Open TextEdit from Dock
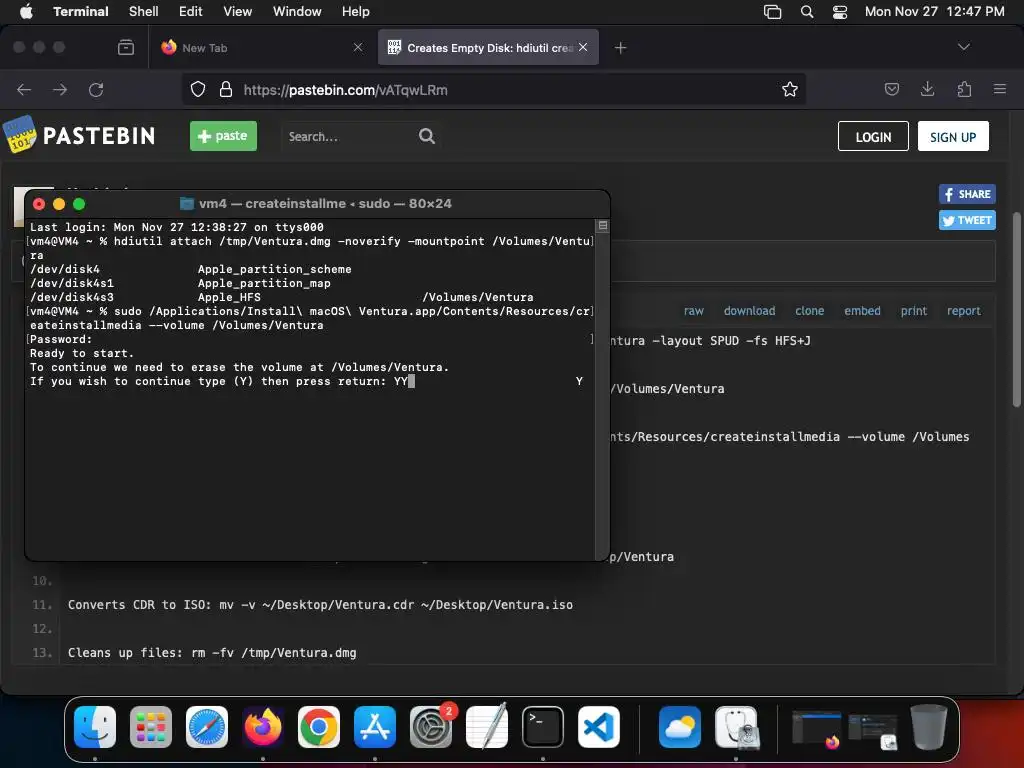The height and width of the screenshot is (768, 1024). (487, 727)
